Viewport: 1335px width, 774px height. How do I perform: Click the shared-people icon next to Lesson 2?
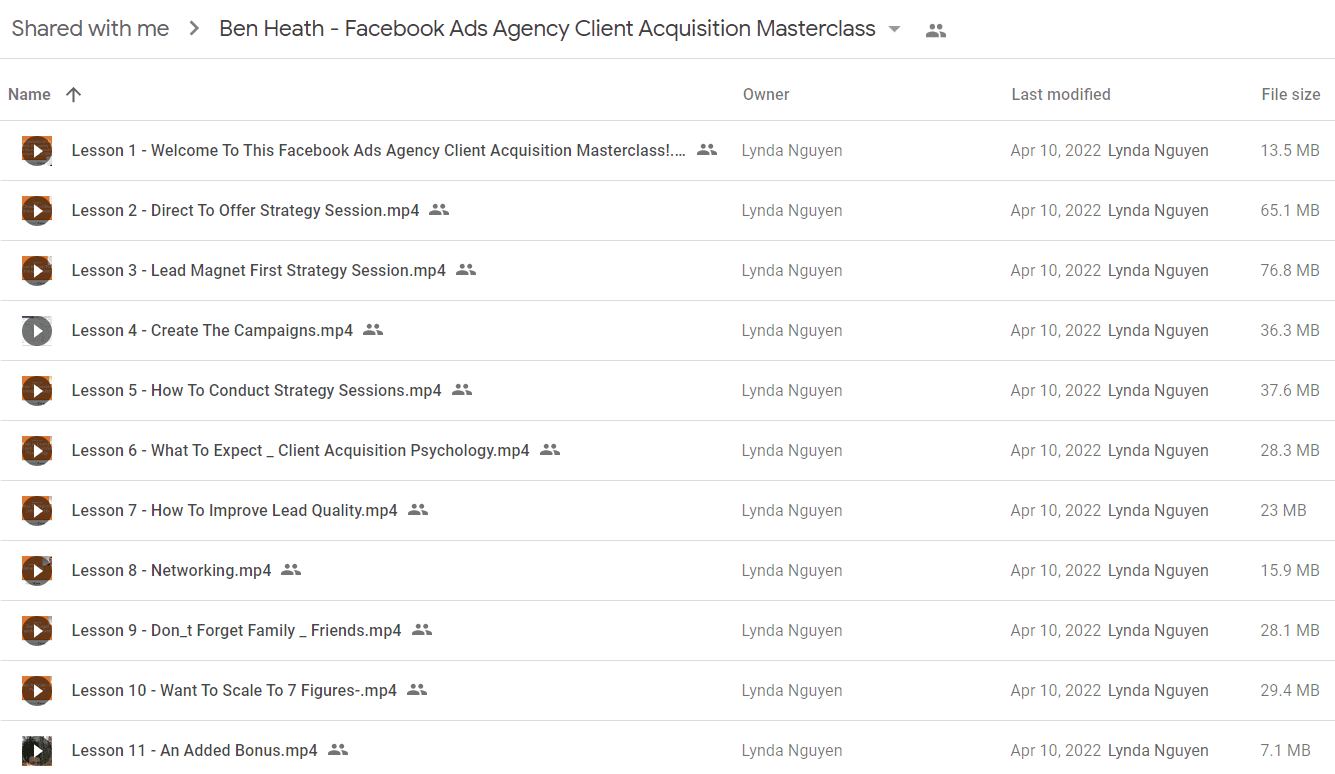[439, 210]
